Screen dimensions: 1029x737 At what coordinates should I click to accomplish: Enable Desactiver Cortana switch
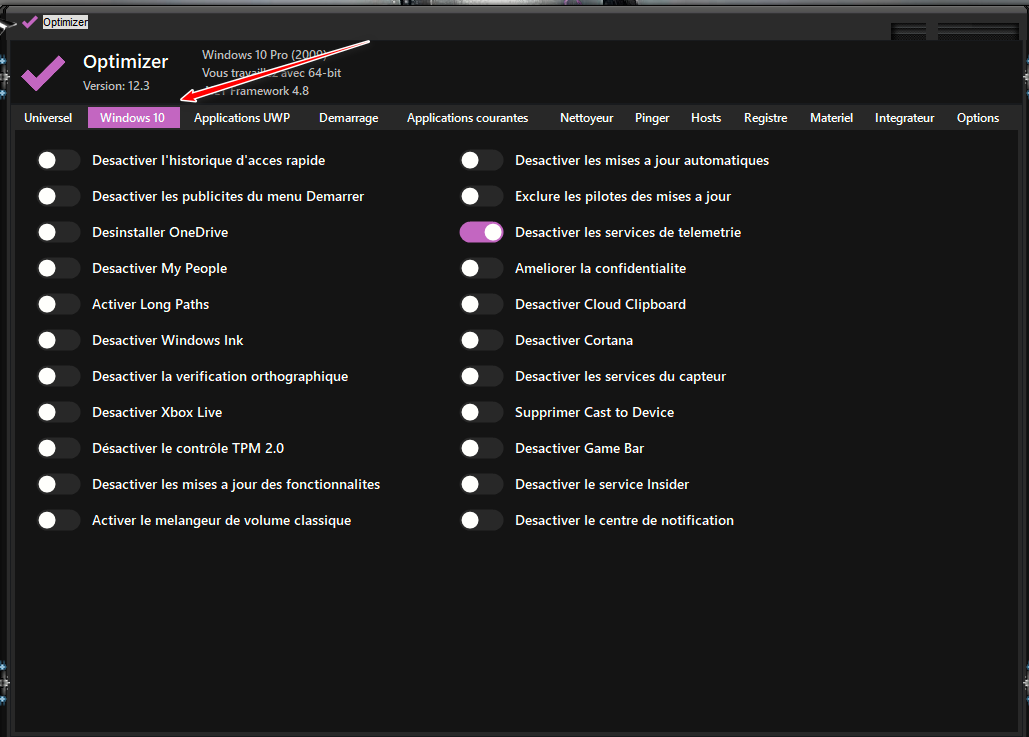coord(481,340)
